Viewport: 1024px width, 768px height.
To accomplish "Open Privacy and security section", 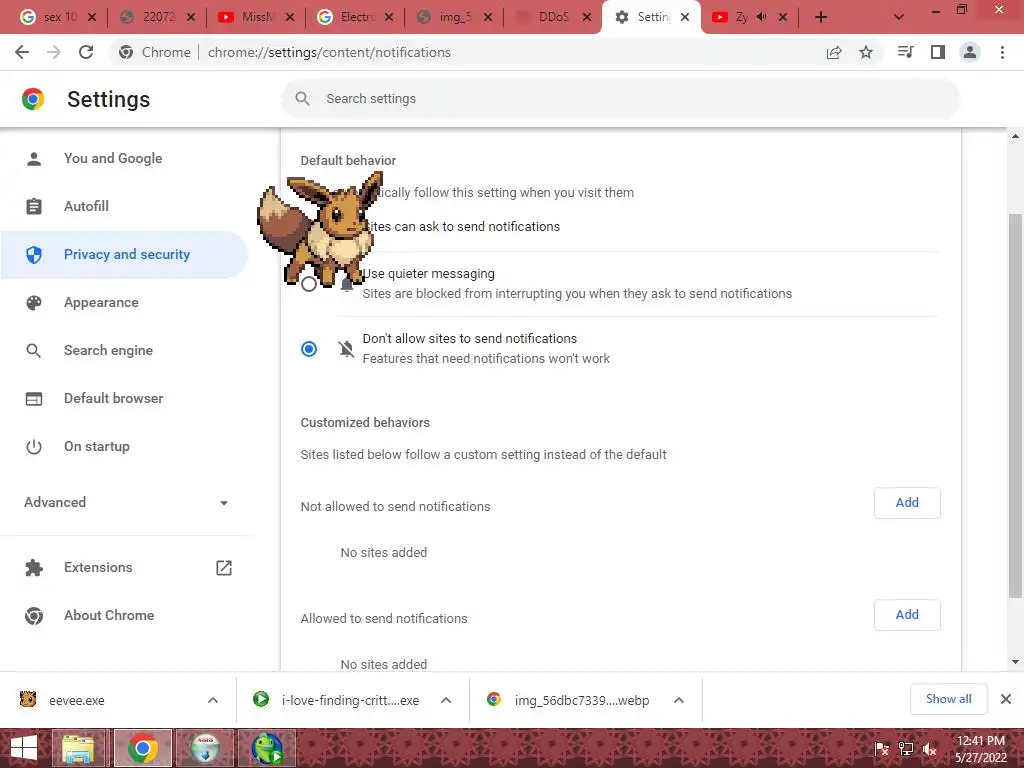I will coord(126,255).
